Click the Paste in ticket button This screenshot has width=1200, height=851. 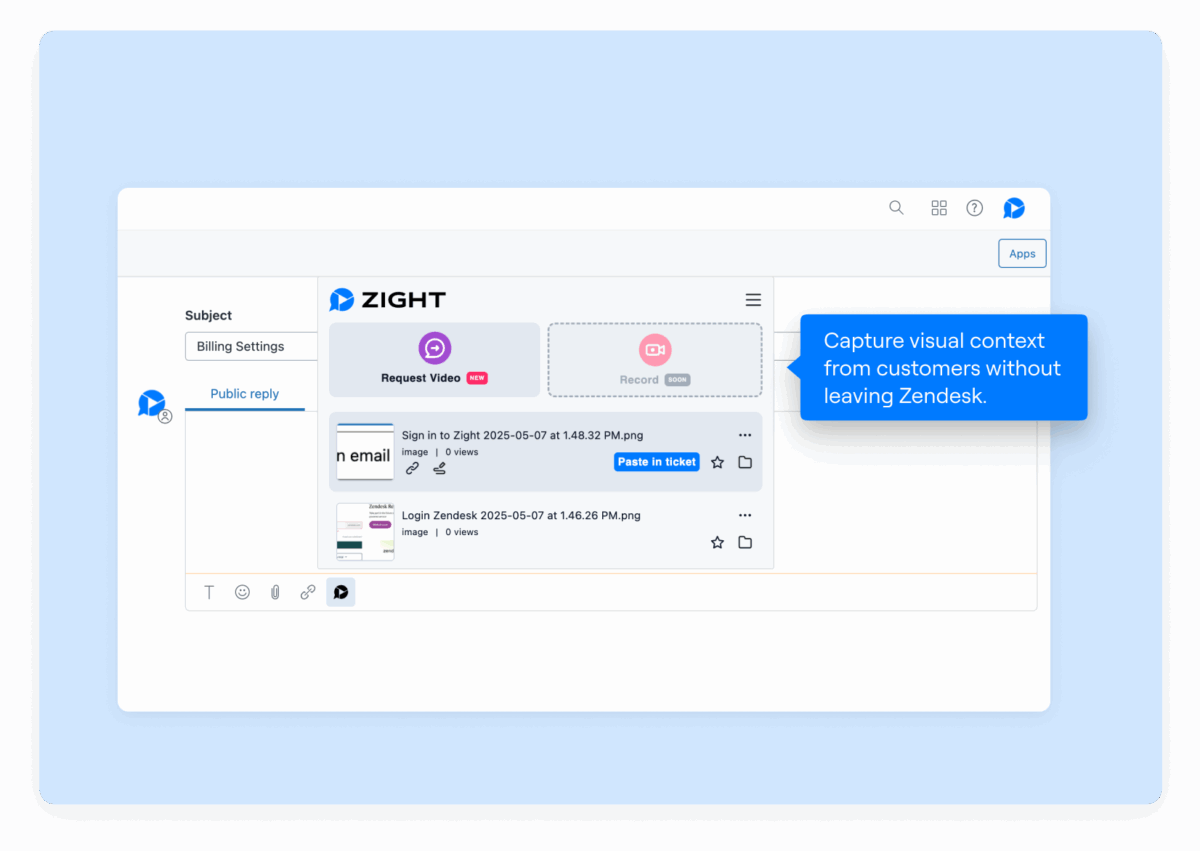click(x=656, y=462)
